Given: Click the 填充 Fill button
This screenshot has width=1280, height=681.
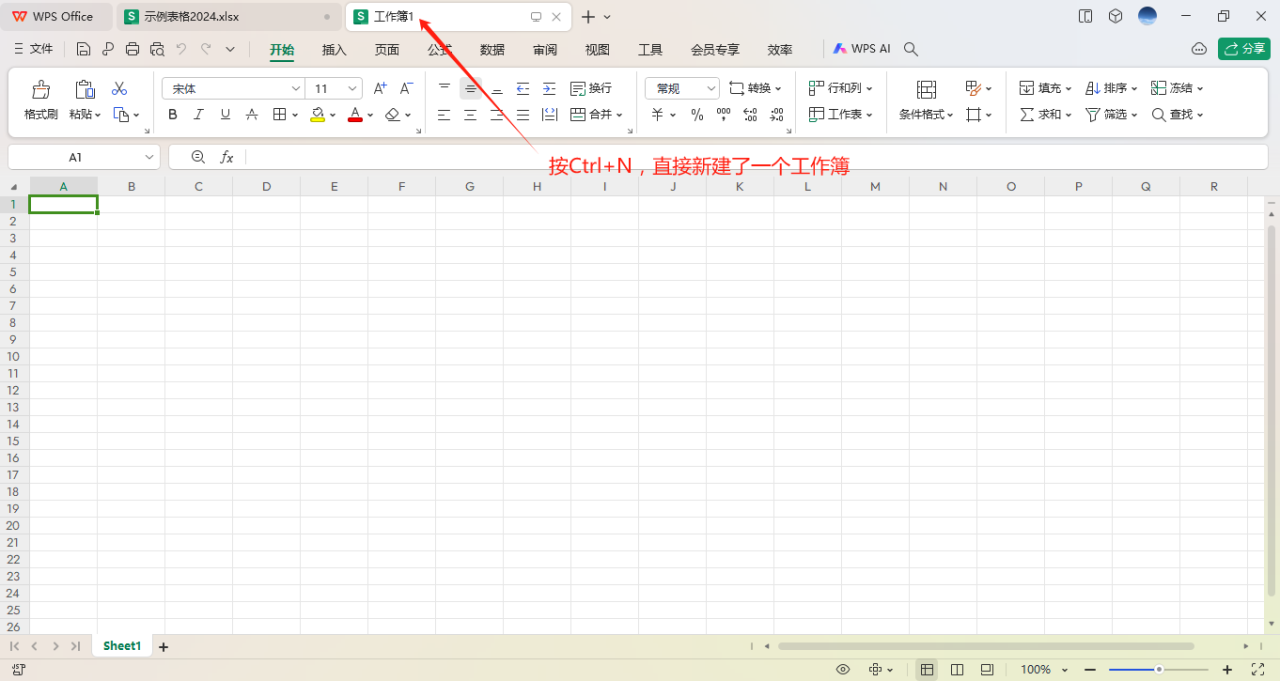Looking at the screenshot, I should click(x=1046, y=88).
